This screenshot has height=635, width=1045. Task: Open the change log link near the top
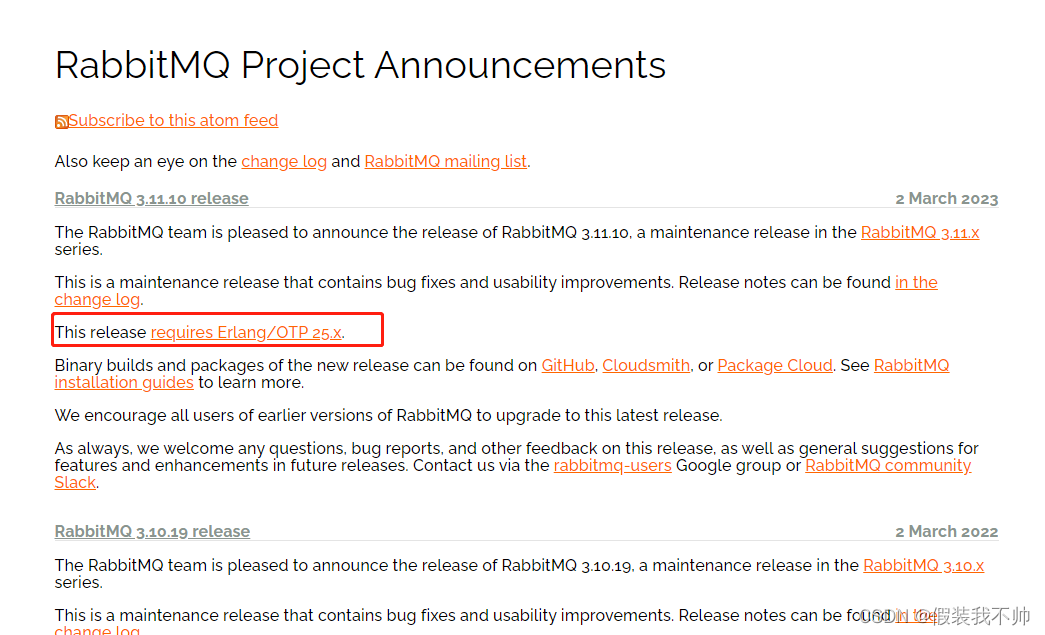(284, 162)
